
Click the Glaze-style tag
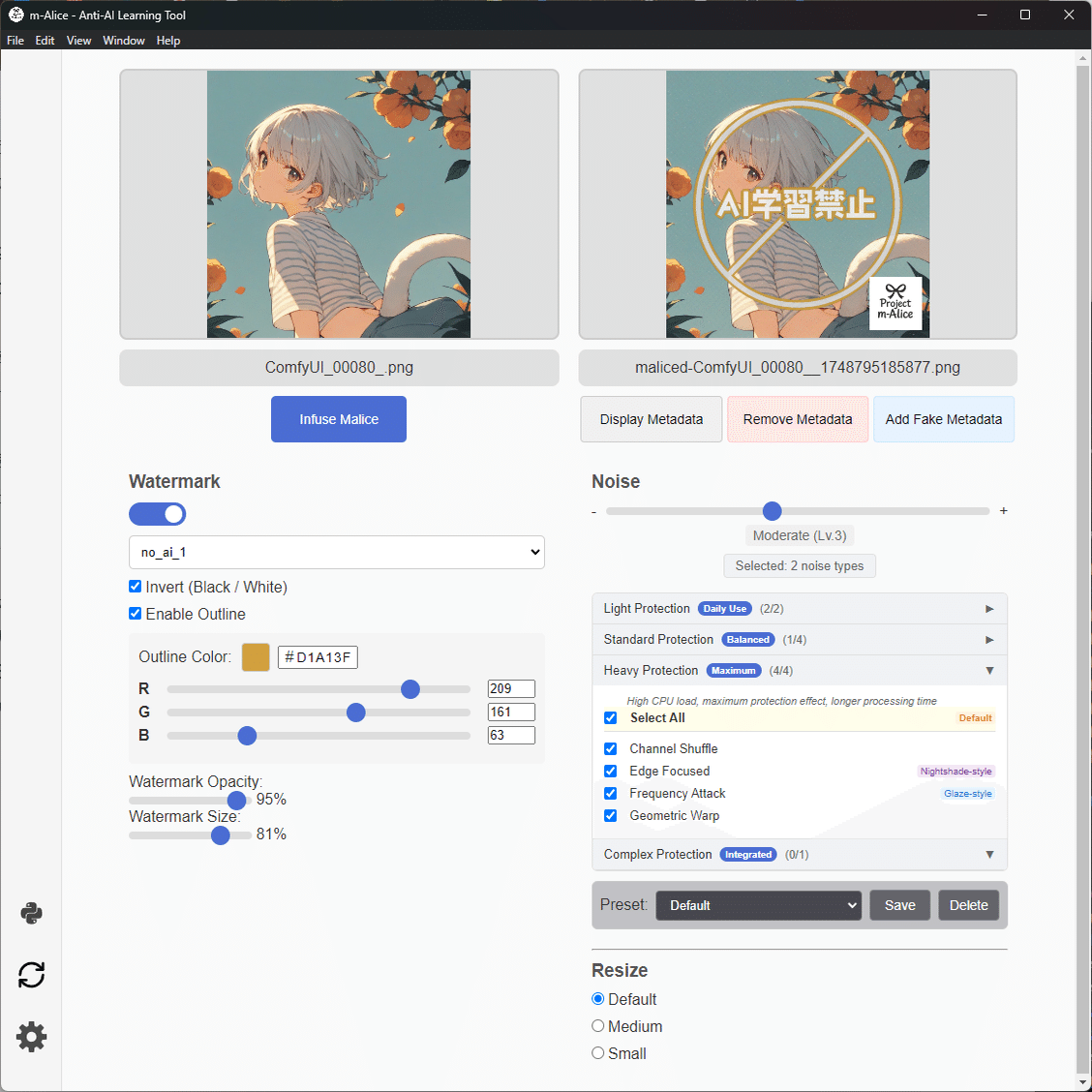[967, 793]
